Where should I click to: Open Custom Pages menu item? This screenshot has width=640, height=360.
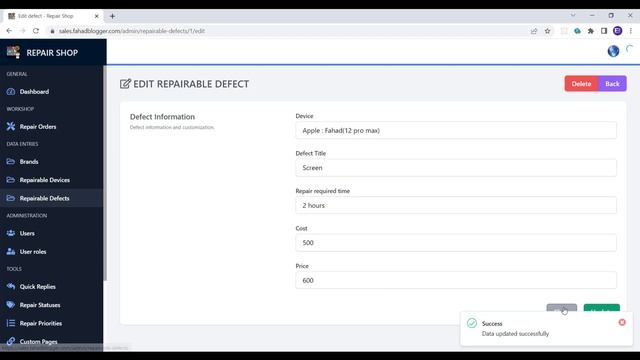pos(38,342)
